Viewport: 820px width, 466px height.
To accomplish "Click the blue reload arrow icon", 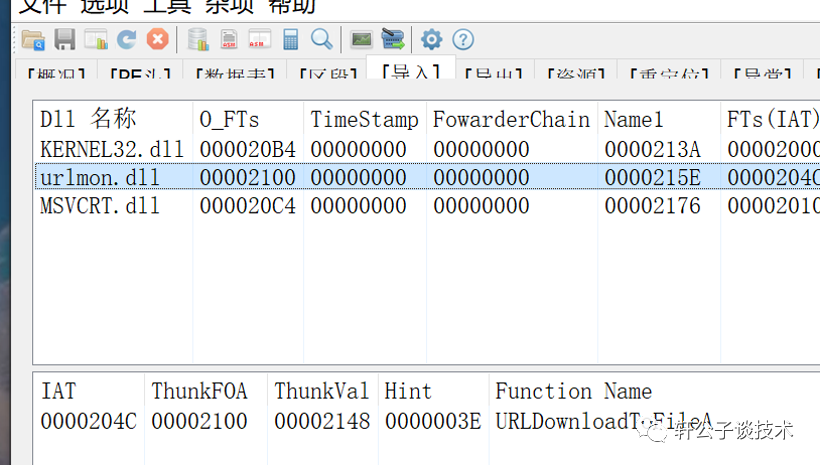I will 127,40.
